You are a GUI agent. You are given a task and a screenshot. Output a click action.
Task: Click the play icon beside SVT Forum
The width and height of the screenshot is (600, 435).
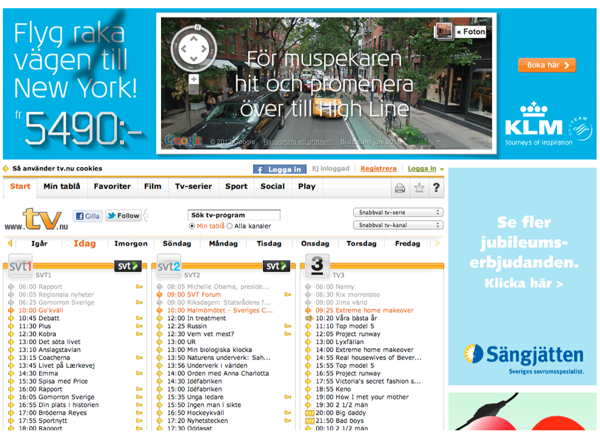click(288, 295)
